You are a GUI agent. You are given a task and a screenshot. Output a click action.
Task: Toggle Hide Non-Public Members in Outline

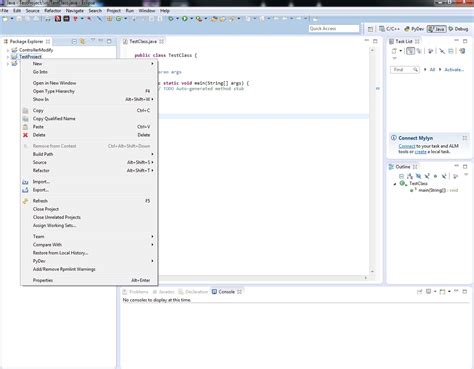coord(435,176)
